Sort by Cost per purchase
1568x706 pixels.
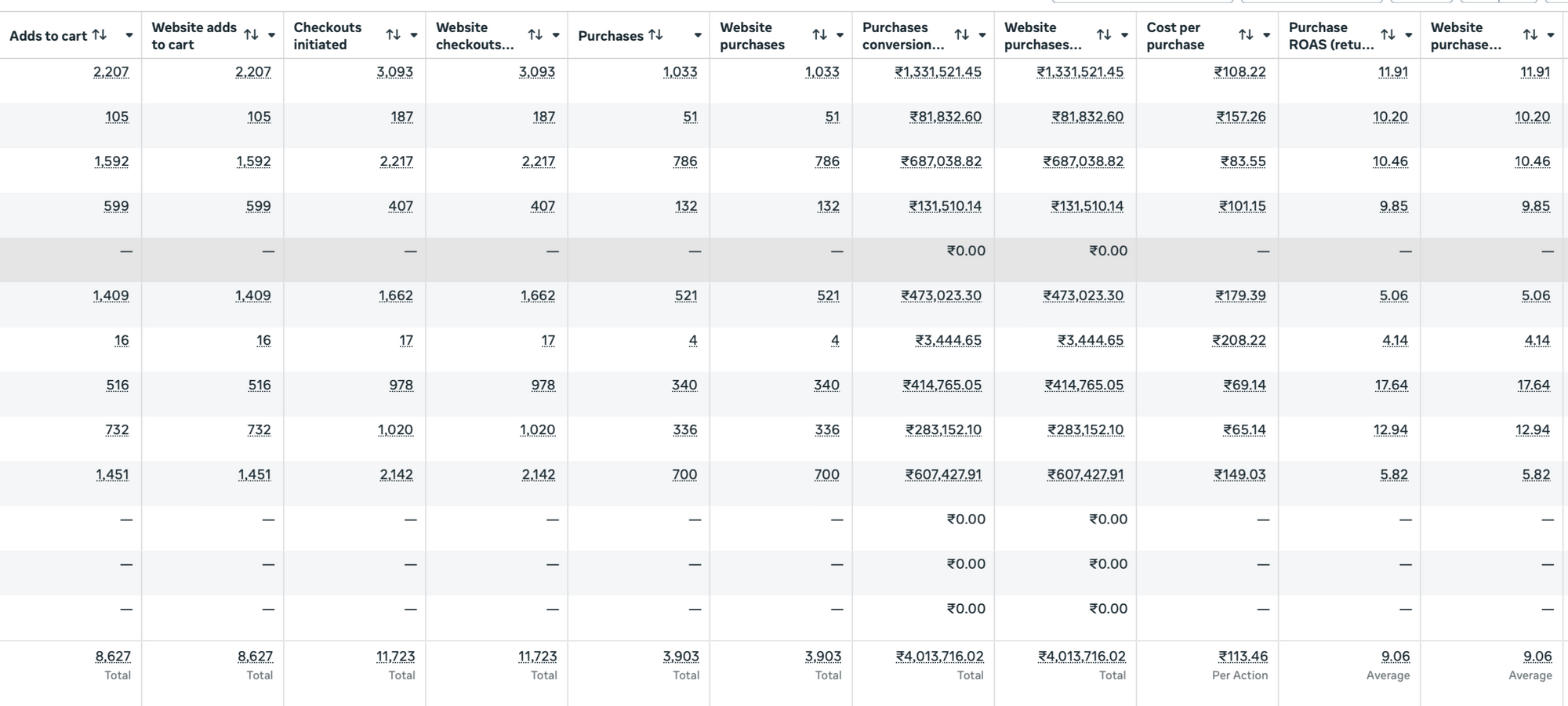[x=1246, y=35]
